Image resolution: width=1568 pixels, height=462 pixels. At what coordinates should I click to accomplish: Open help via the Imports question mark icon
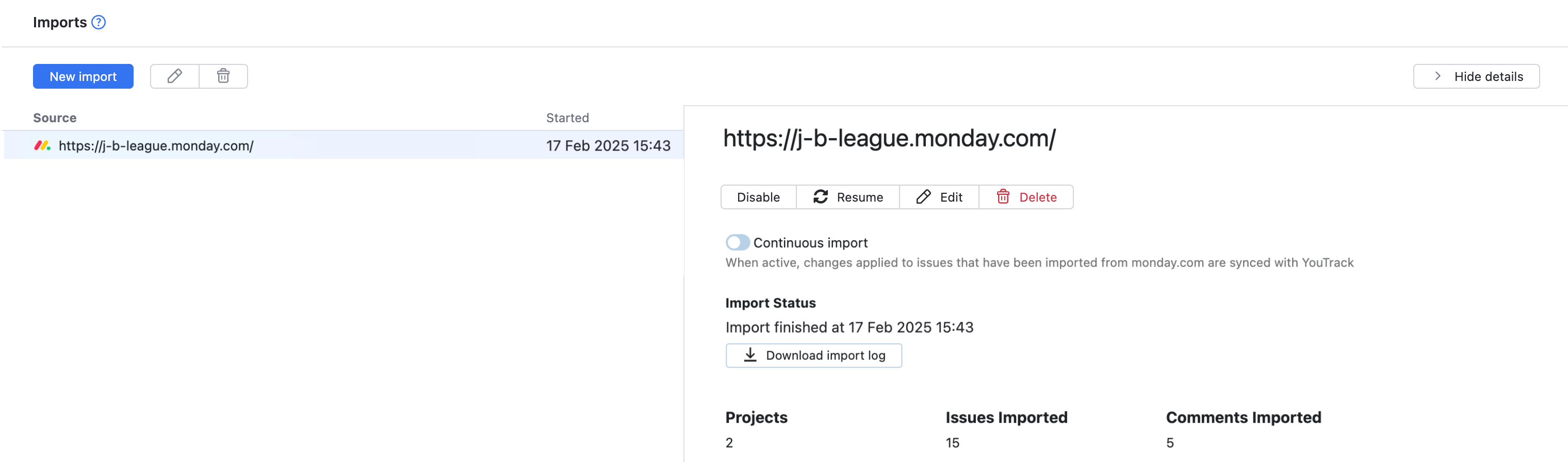pyautogui.click(x=99, y=22)
